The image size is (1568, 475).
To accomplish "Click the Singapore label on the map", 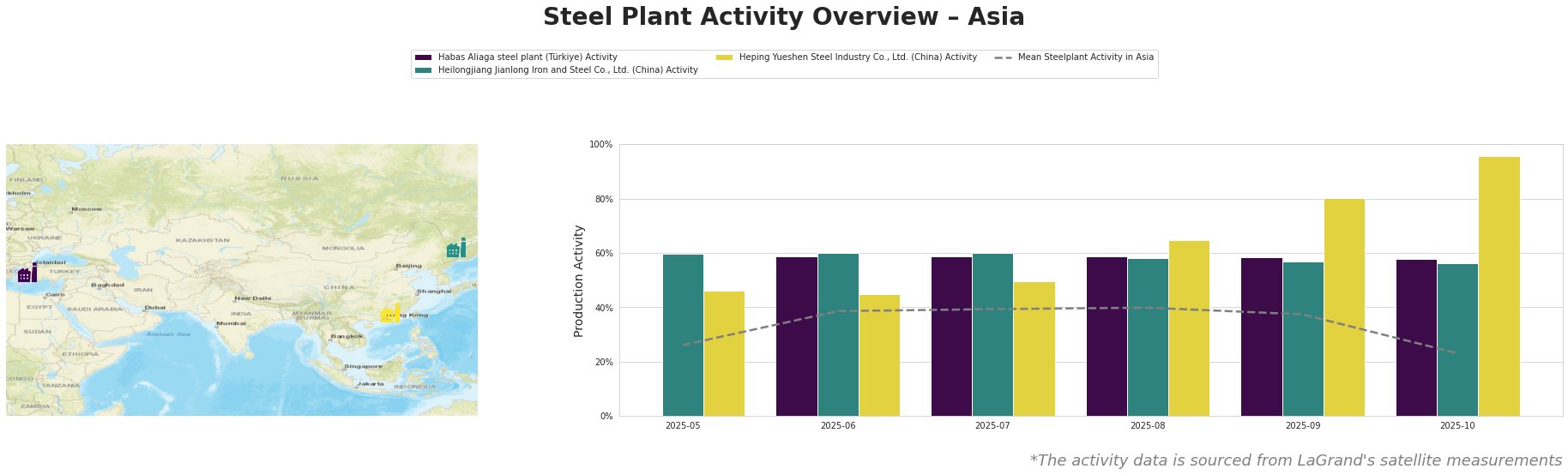I will tap(362, 367).
